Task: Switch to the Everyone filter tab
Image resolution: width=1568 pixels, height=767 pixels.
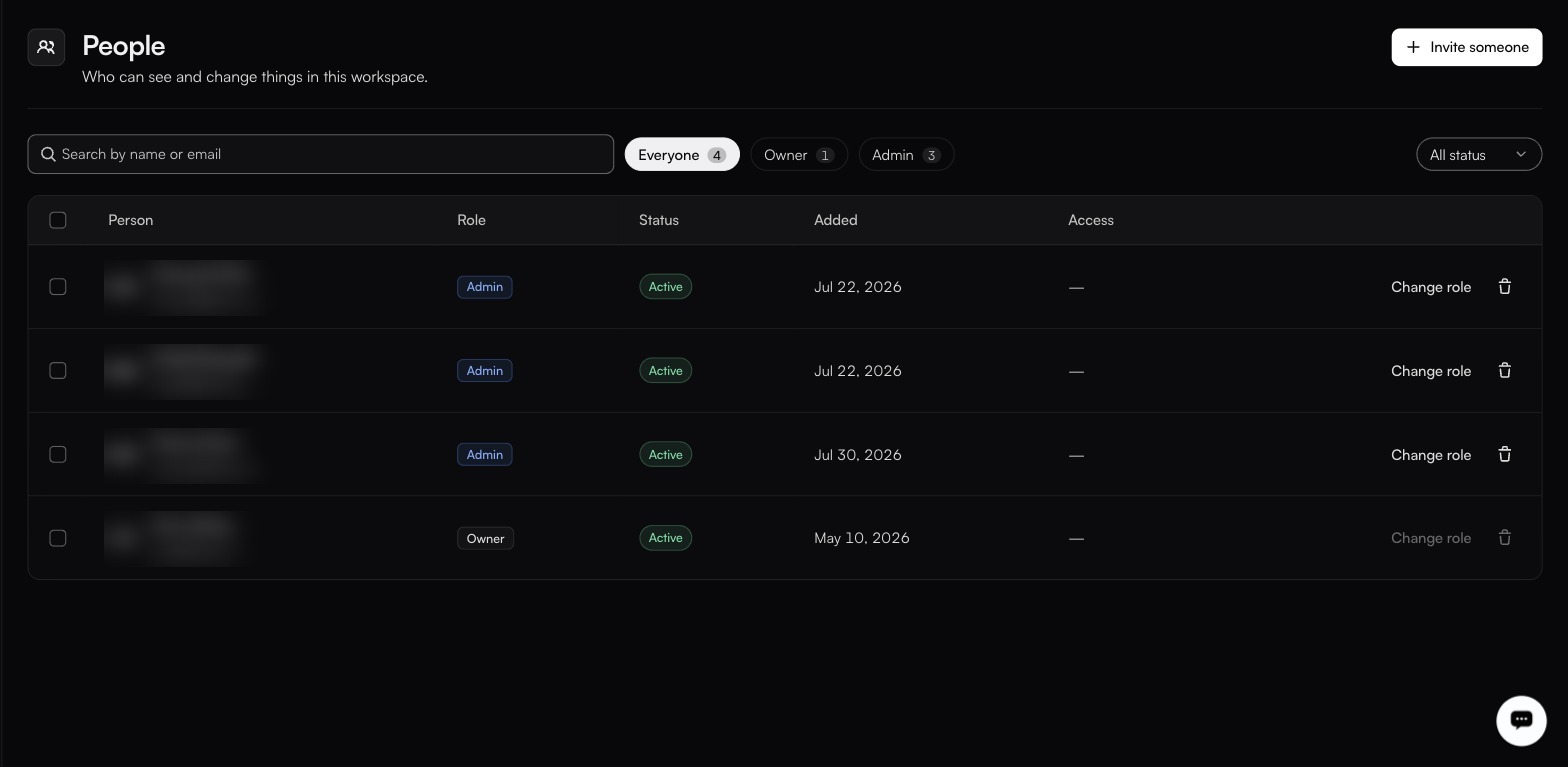Action: 682,155
